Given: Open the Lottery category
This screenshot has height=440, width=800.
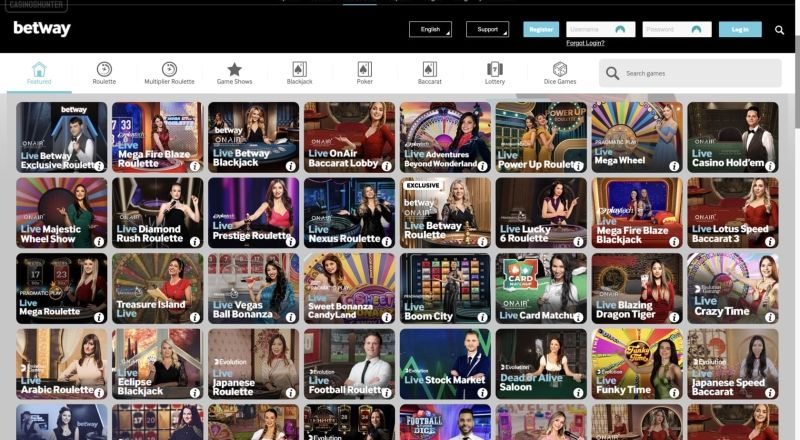Looking at the screenshot, I should 495,73.
